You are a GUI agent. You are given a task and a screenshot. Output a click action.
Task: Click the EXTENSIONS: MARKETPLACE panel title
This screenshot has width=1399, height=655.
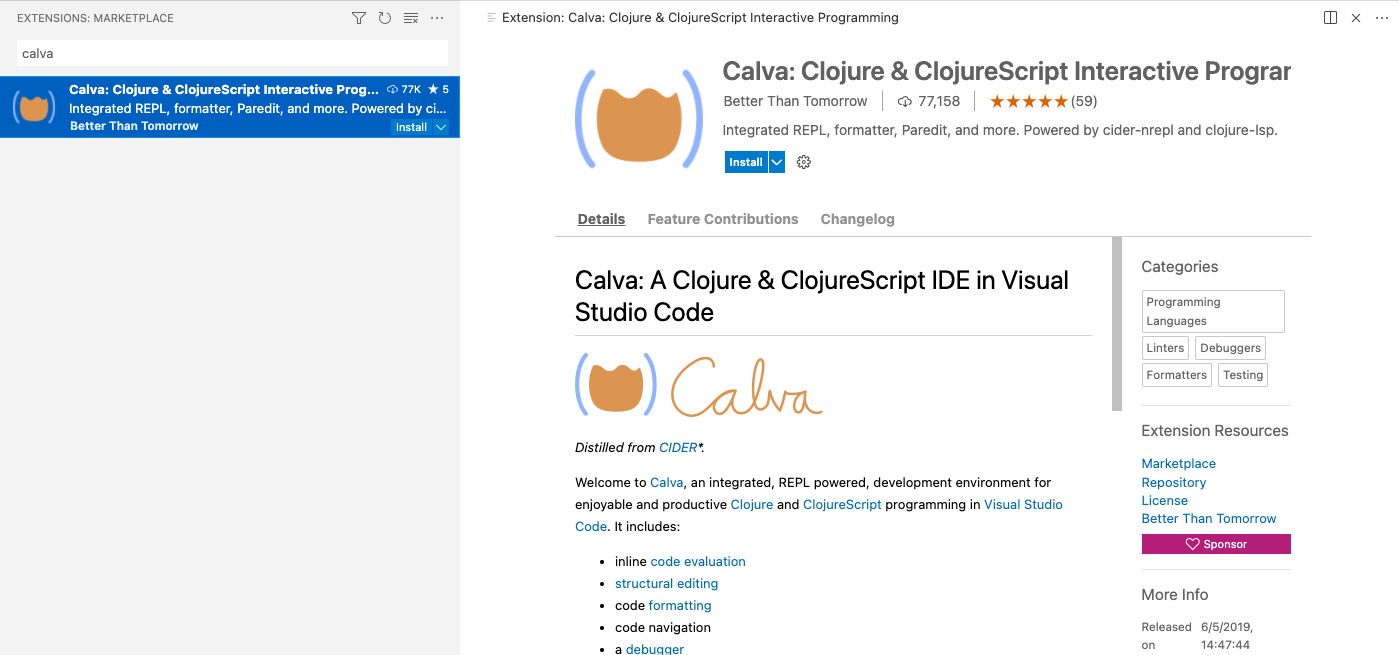point(95,18)
